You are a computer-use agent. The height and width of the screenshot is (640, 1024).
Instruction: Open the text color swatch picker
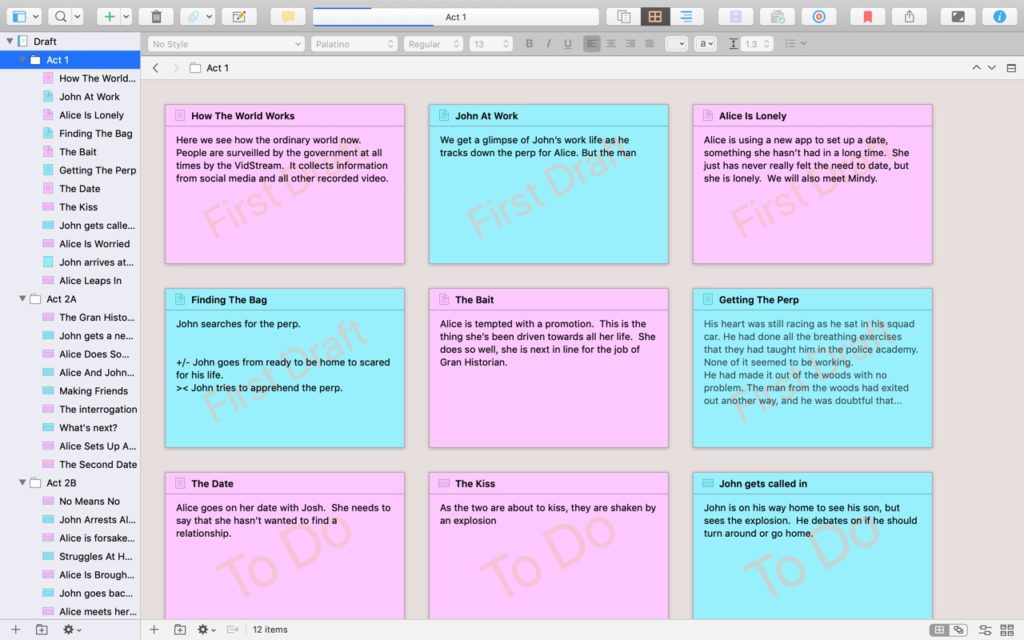click(677, 44)
